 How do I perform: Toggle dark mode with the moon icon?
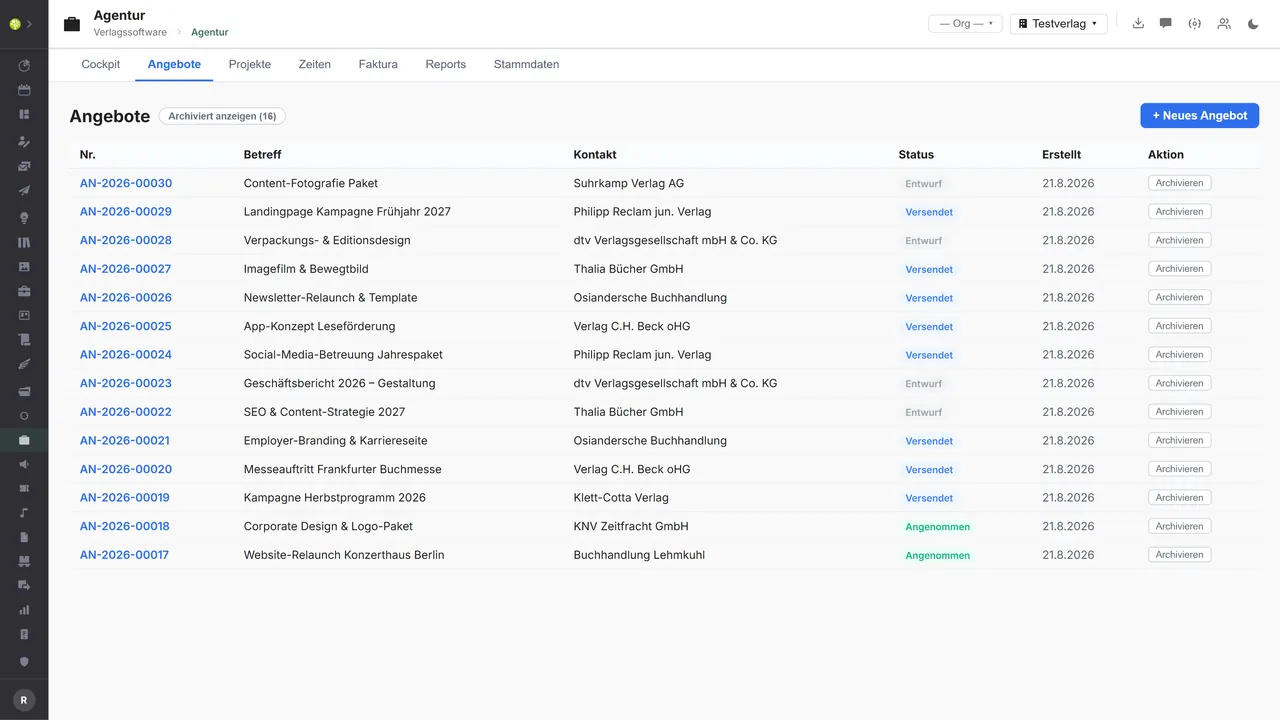[x=1253, y=23]
